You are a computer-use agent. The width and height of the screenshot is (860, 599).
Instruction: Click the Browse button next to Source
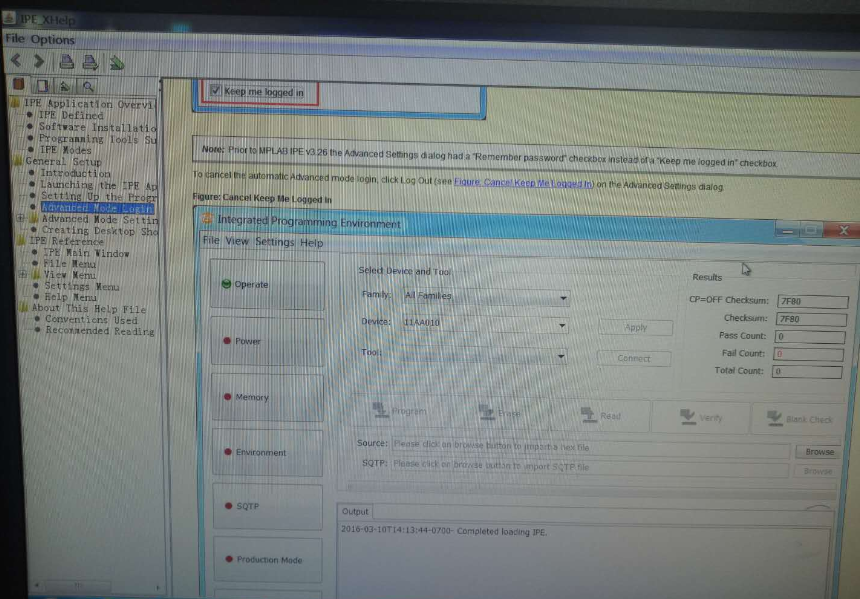tap(819, 451)
